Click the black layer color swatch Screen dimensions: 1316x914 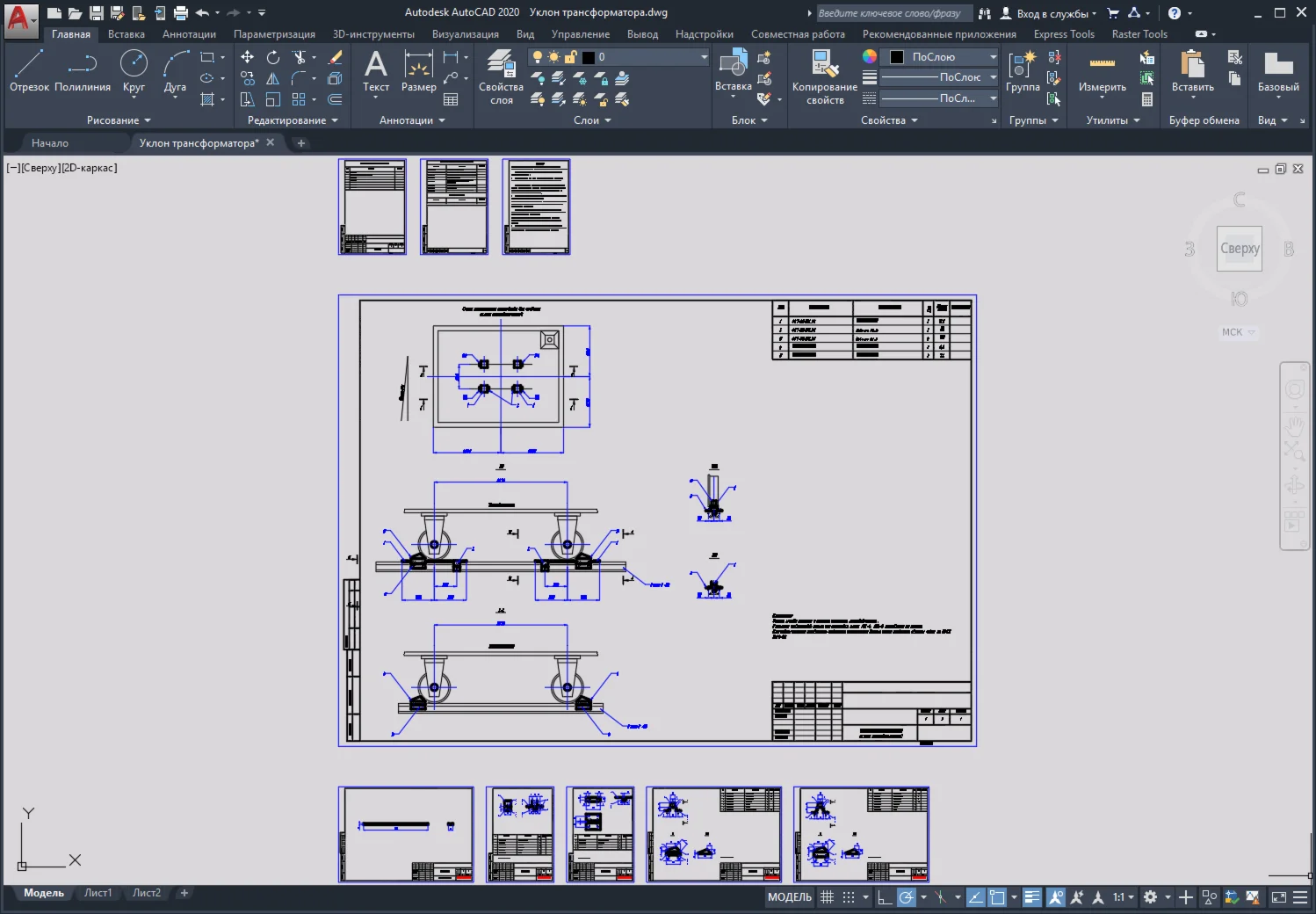coord(589,57)
